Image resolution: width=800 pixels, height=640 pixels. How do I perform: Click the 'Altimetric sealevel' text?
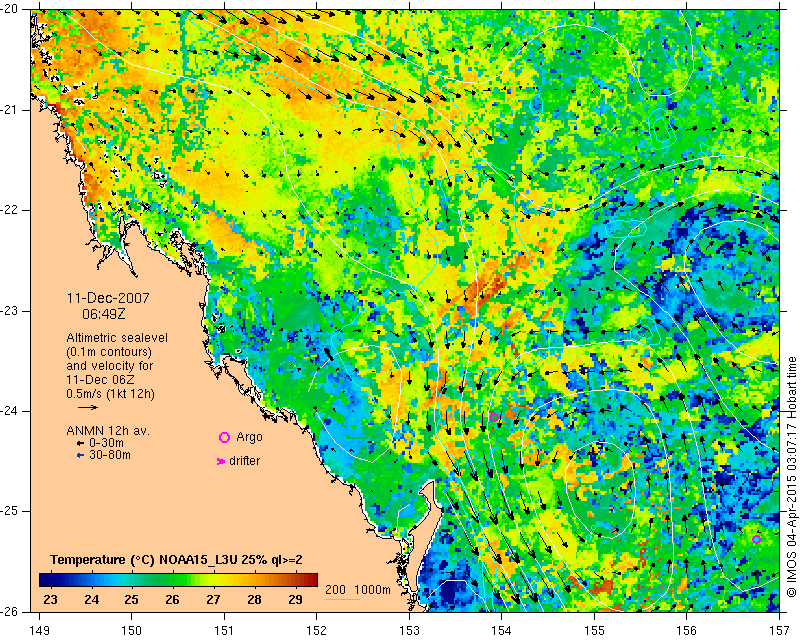117,338
